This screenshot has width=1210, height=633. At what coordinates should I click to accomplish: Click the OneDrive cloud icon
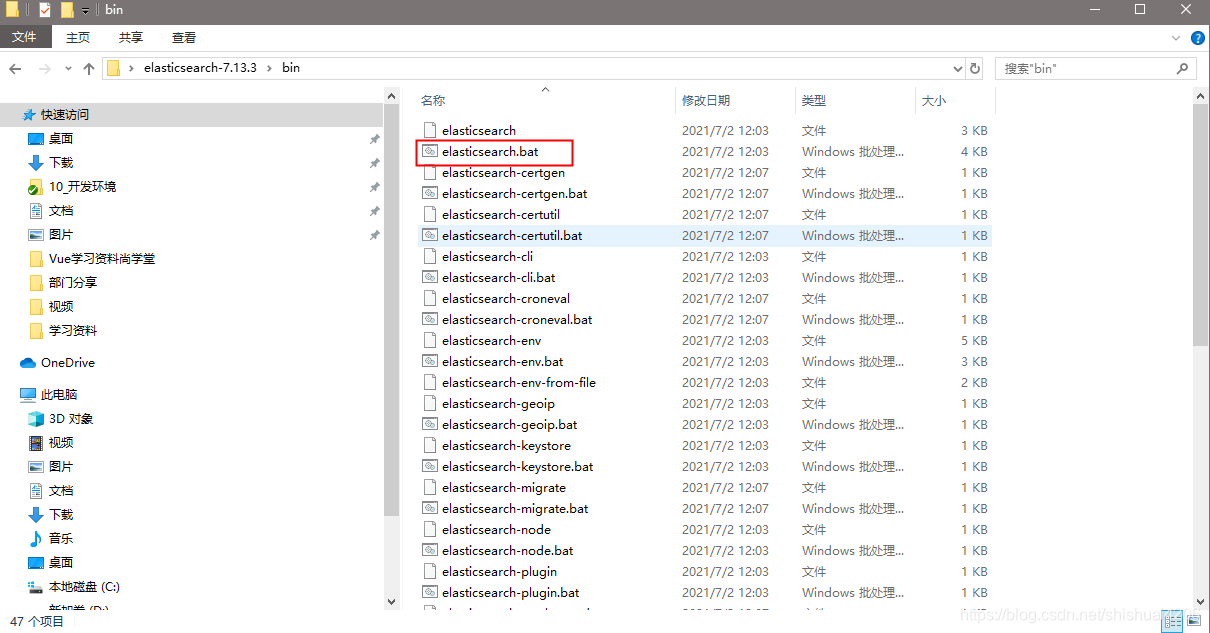(x=28, y=363)
